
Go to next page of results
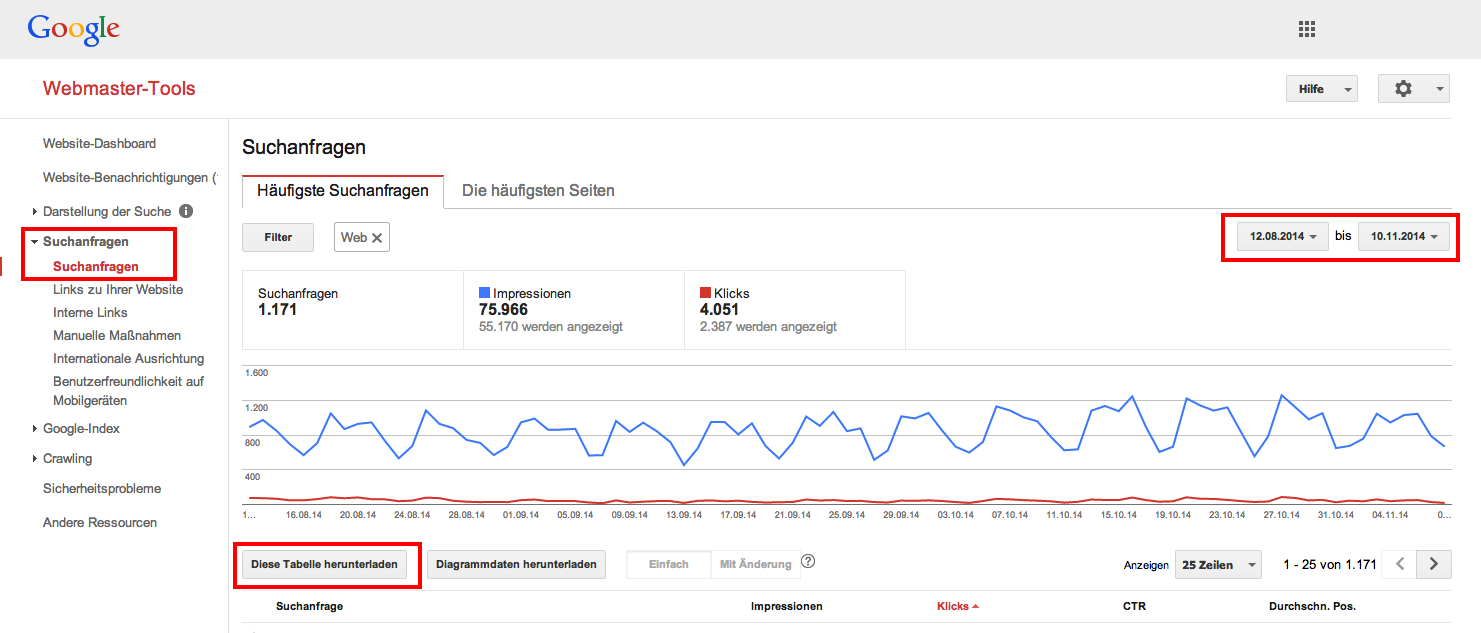[x=1434, y=564]
